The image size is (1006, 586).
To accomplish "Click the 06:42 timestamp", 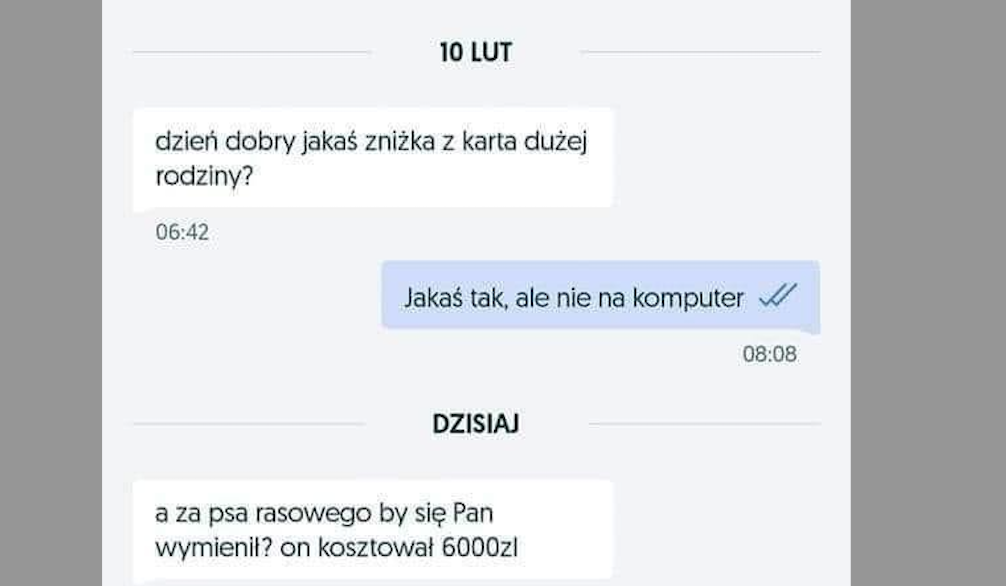I will click(182, 232).
